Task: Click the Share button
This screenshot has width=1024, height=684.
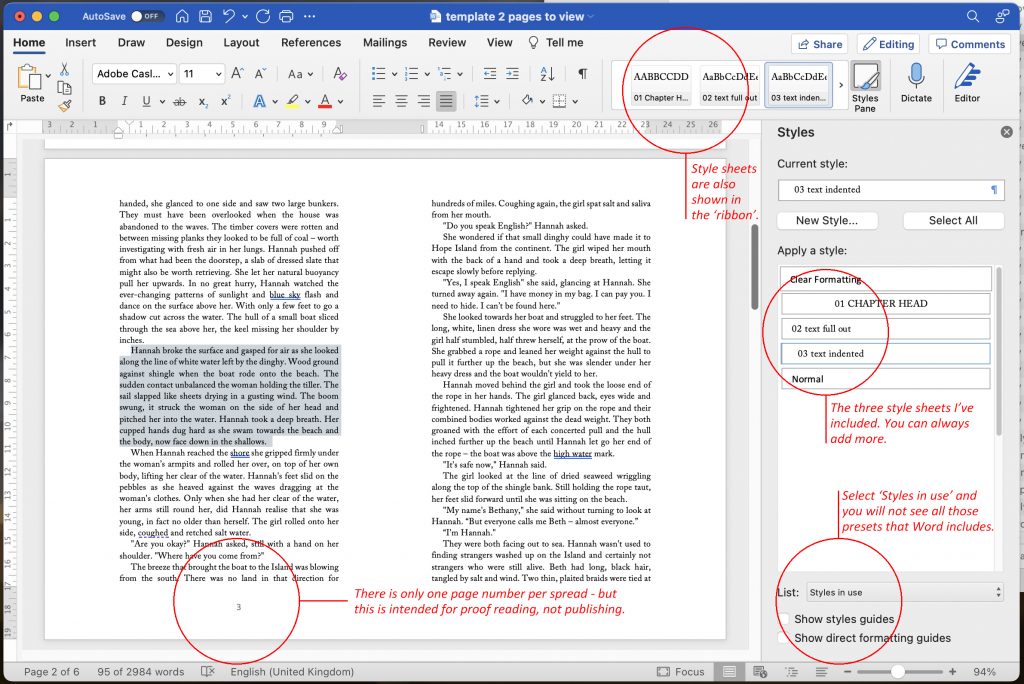Action: (820, 44)
